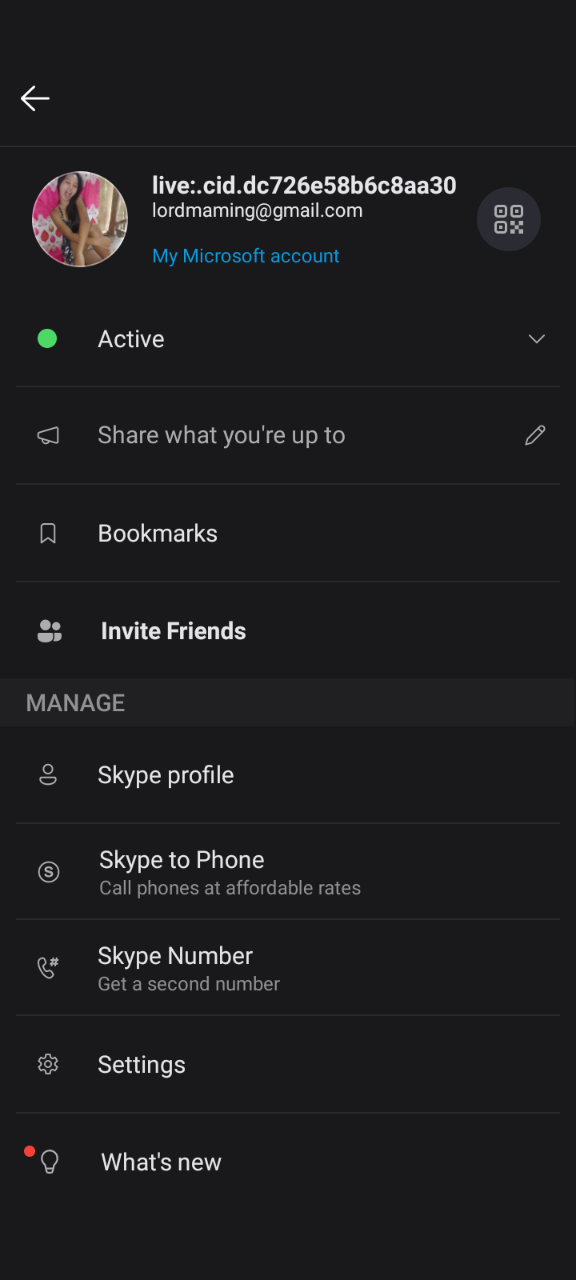Click the megaphone mood message icon

coord(48,436)
